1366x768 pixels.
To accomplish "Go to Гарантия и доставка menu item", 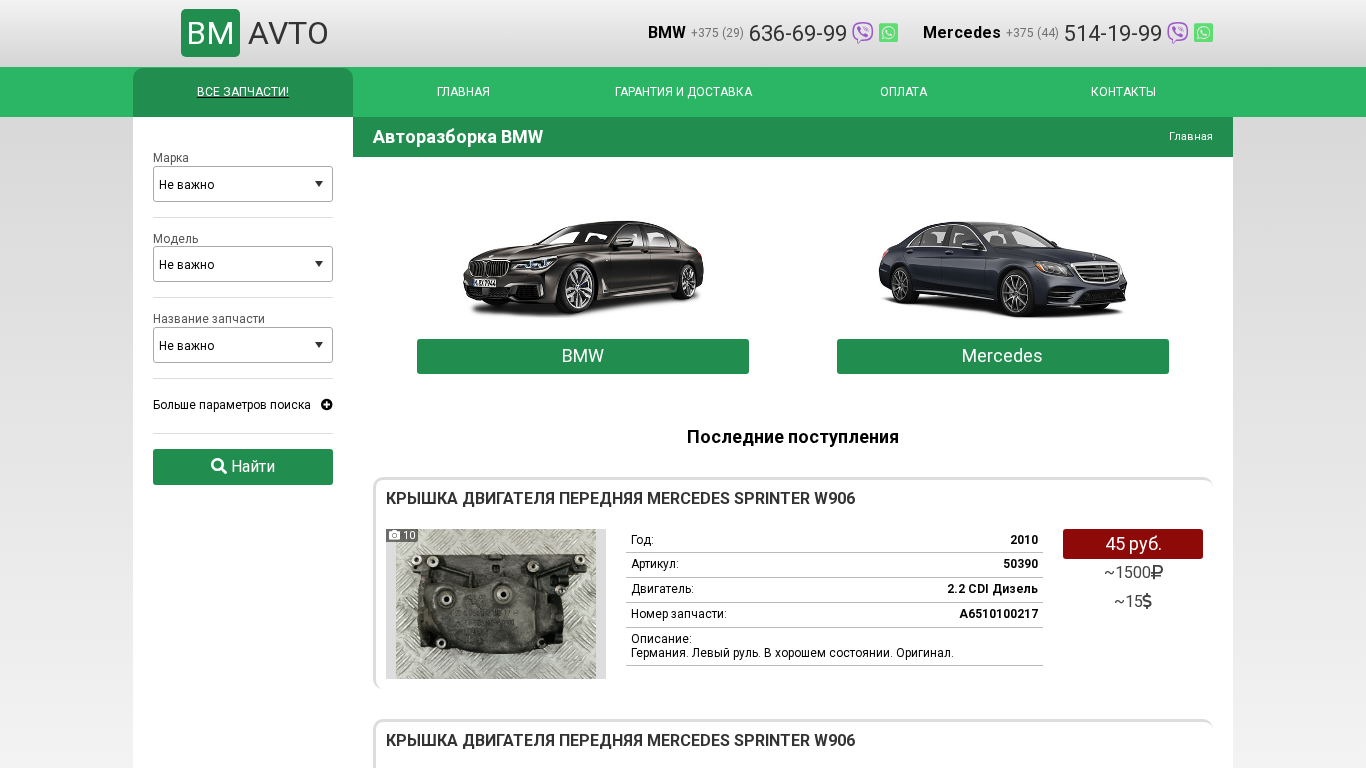I will [683, 92].
